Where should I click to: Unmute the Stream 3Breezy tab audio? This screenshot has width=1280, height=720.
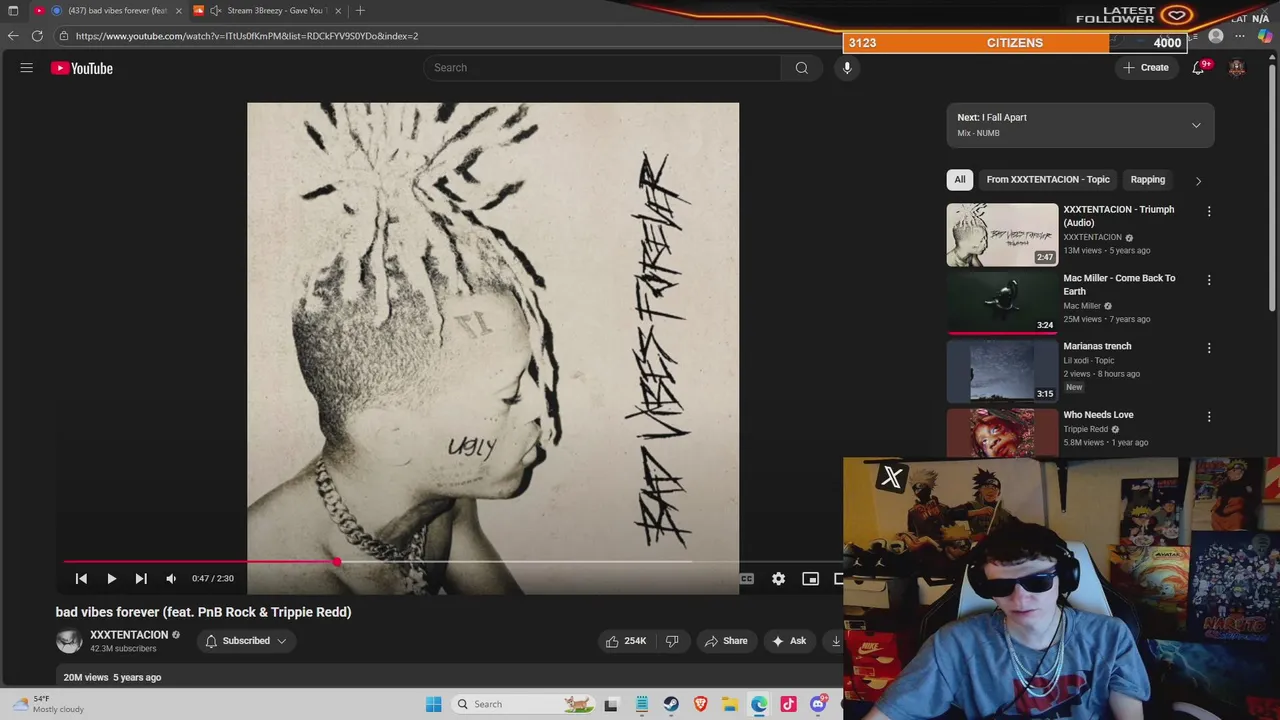pos(215,11)
